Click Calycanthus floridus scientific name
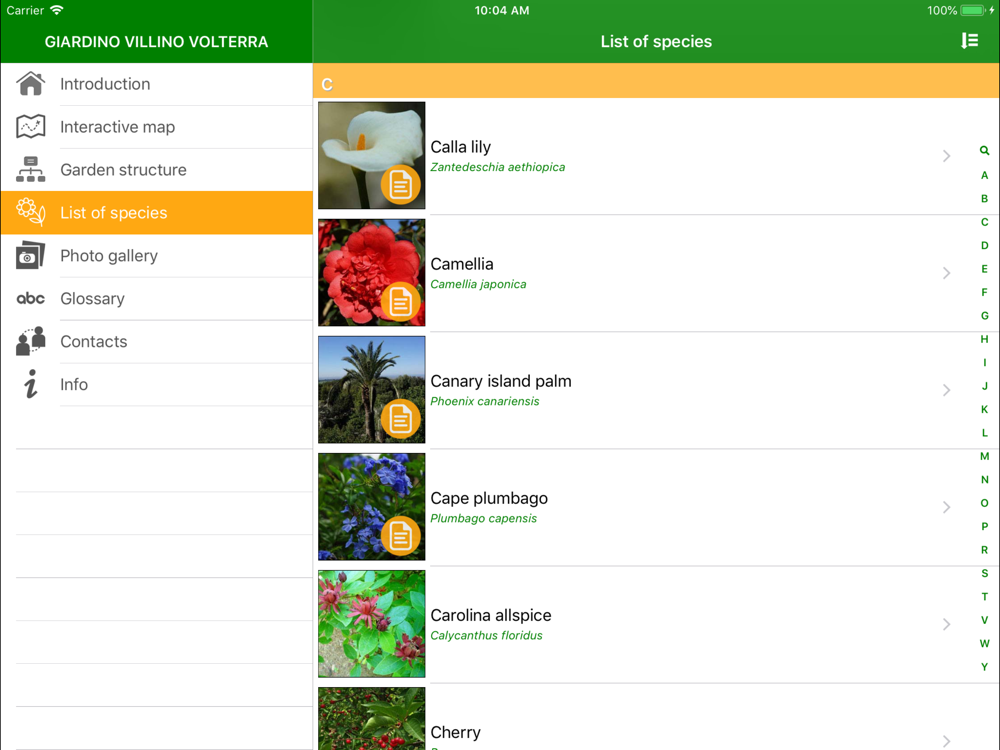Screen dimensions: 1000x750 click(487, 636)
